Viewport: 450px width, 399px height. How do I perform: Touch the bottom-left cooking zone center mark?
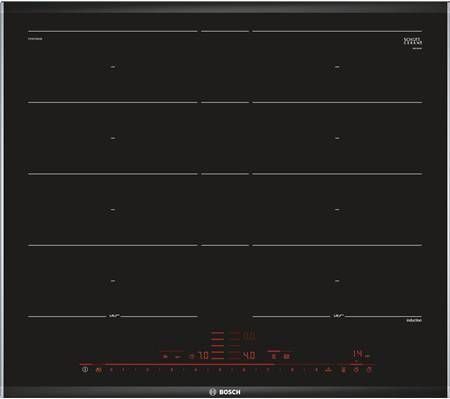coord(113,281)
